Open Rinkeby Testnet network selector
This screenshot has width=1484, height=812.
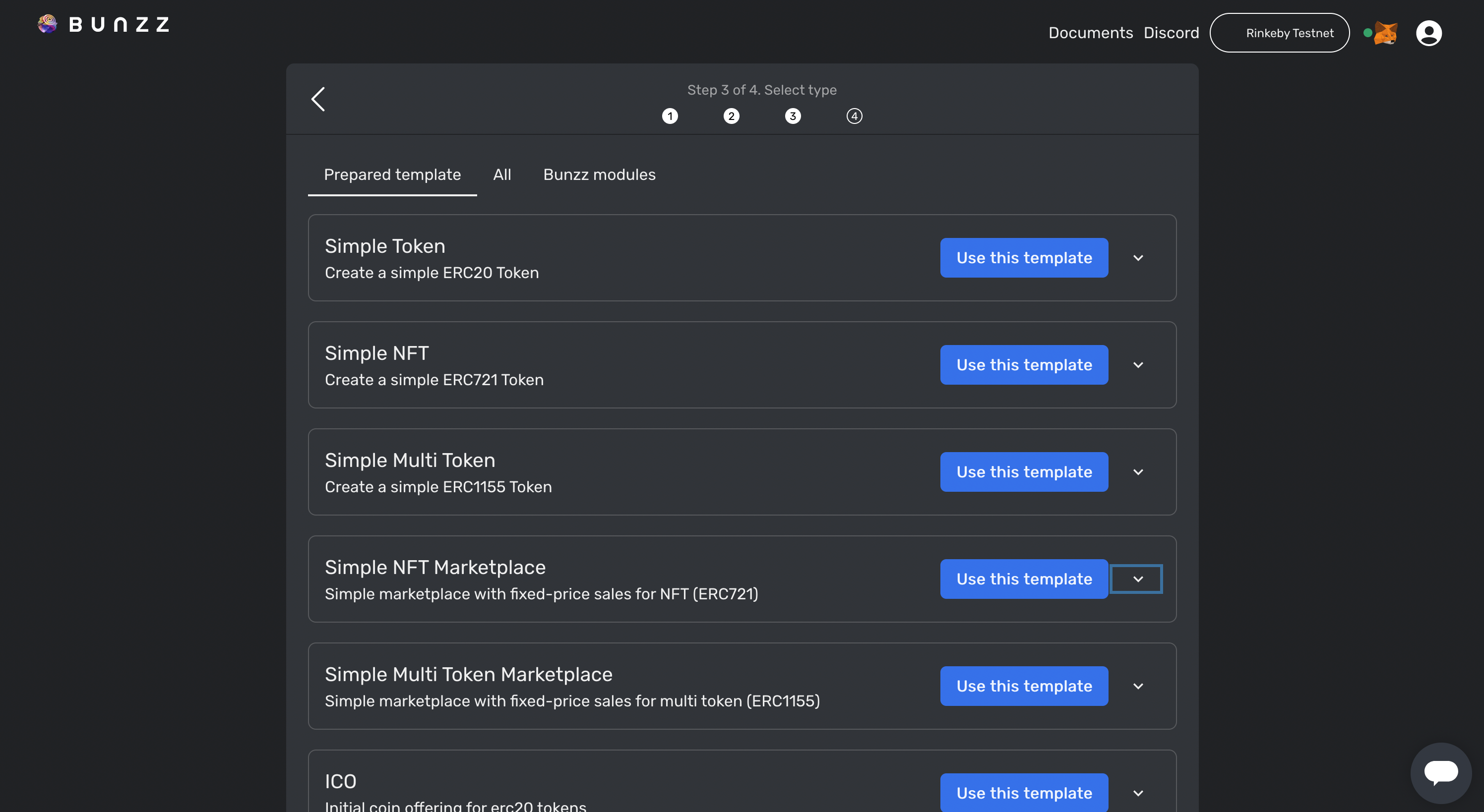click(x=1279, y=33)
